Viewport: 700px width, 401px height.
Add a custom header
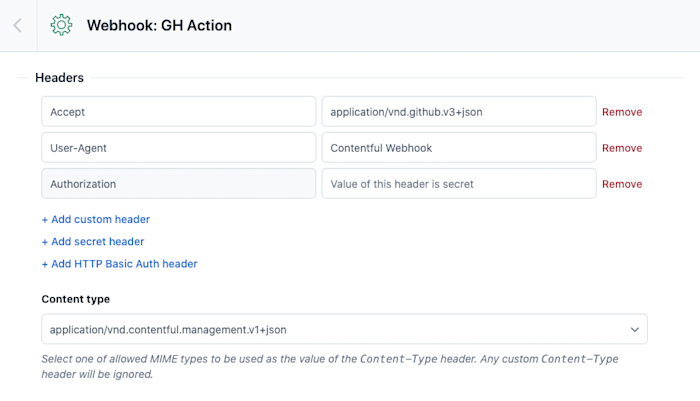(x=96, y=219)
